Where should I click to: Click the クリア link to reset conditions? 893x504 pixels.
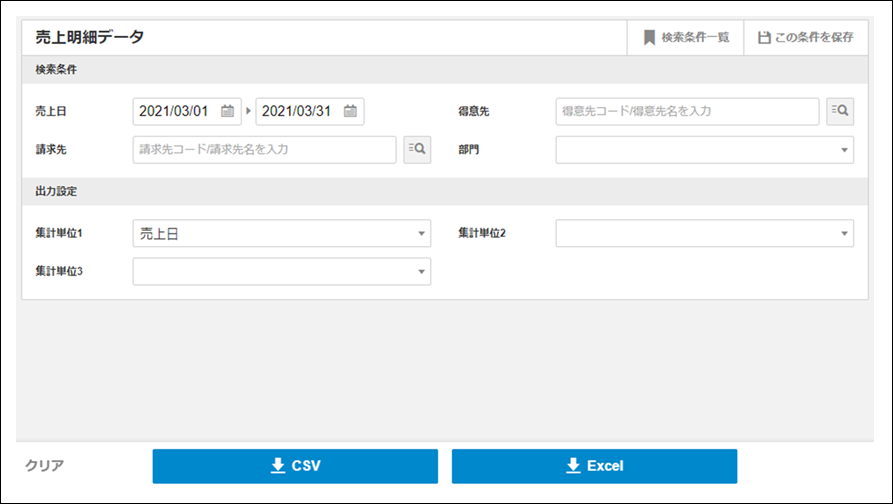pyautogui.click(x=45, y=466)
